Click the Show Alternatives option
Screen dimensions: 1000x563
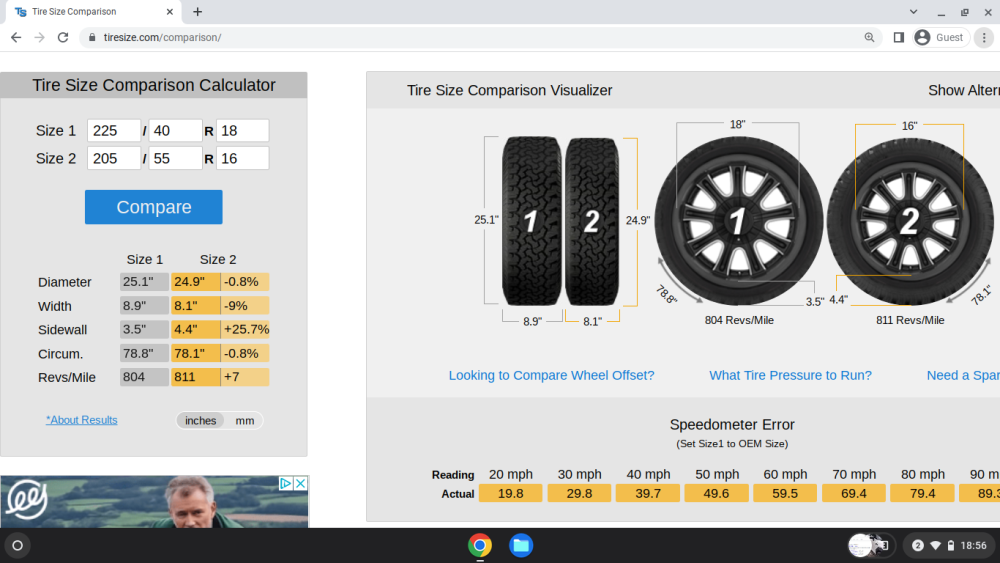[964, 91]
